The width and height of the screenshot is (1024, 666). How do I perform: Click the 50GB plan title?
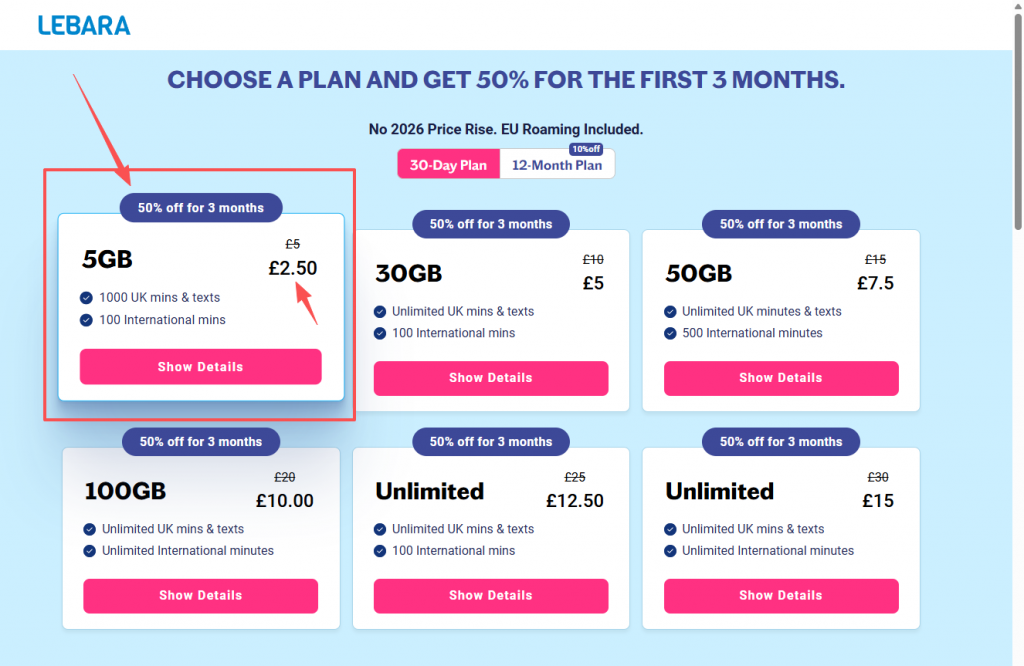[699, 273]
